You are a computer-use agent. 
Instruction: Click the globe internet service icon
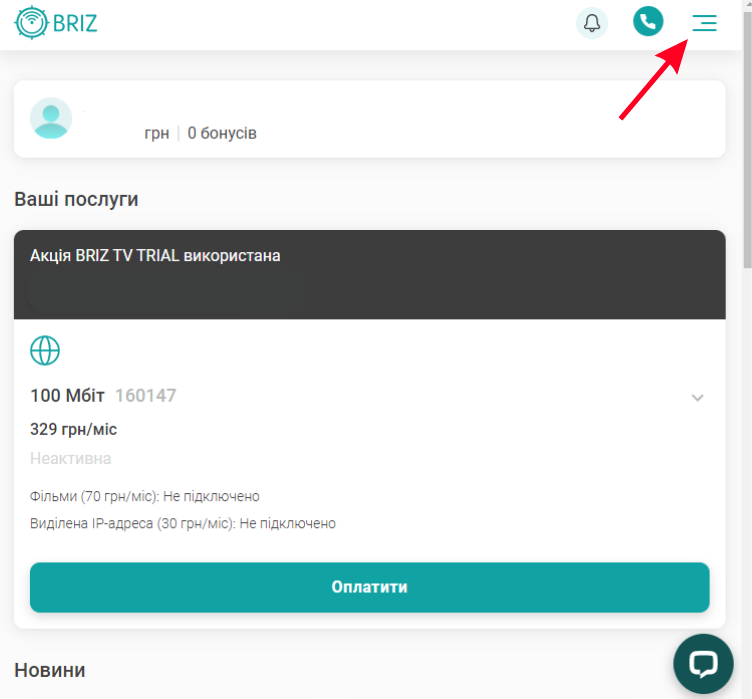(x=45, y=351)
